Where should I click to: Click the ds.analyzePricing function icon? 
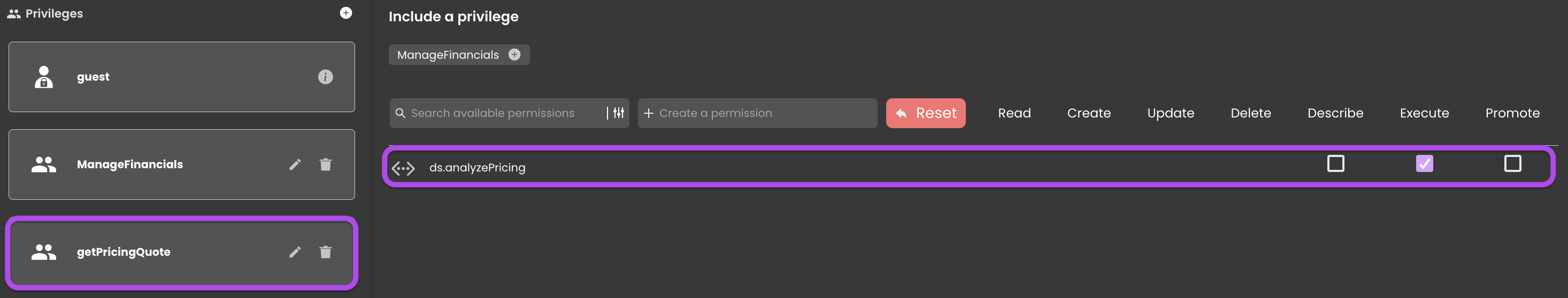click(x=403, y=168)
